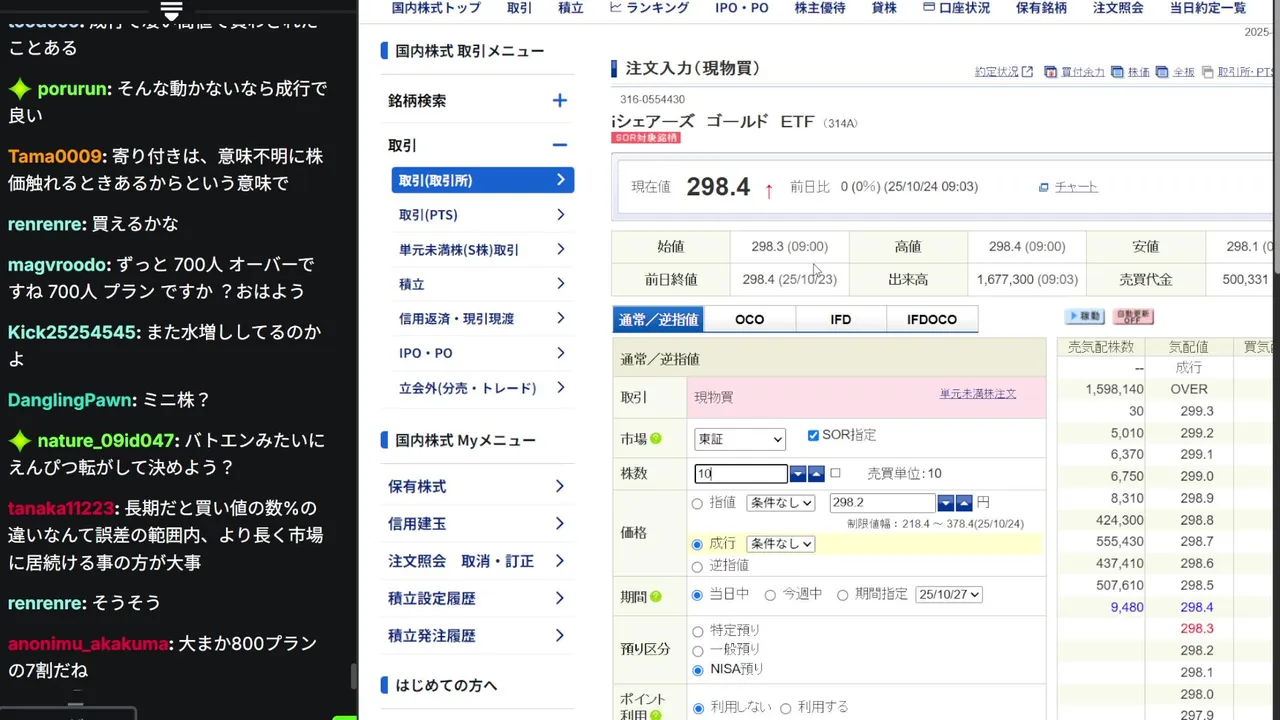Select the 期間指定 period radio button
1280x720 pixels.
click(843, 595)
